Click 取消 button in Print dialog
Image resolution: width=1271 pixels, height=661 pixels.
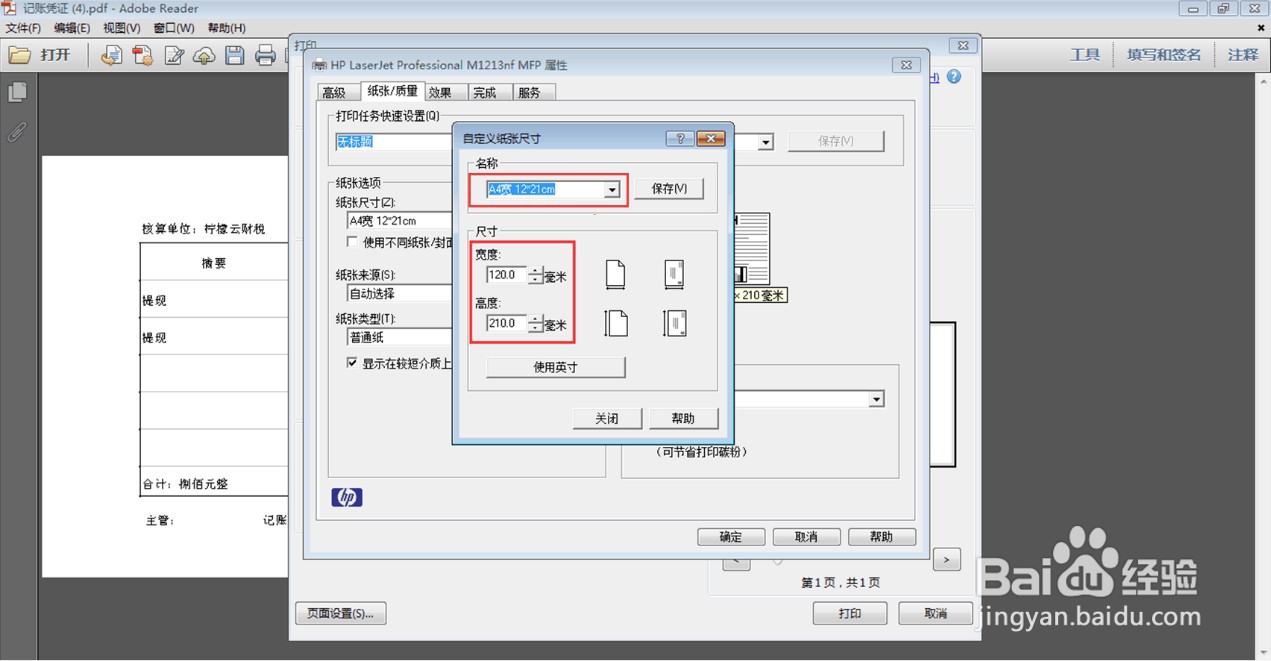coord(936,614)
